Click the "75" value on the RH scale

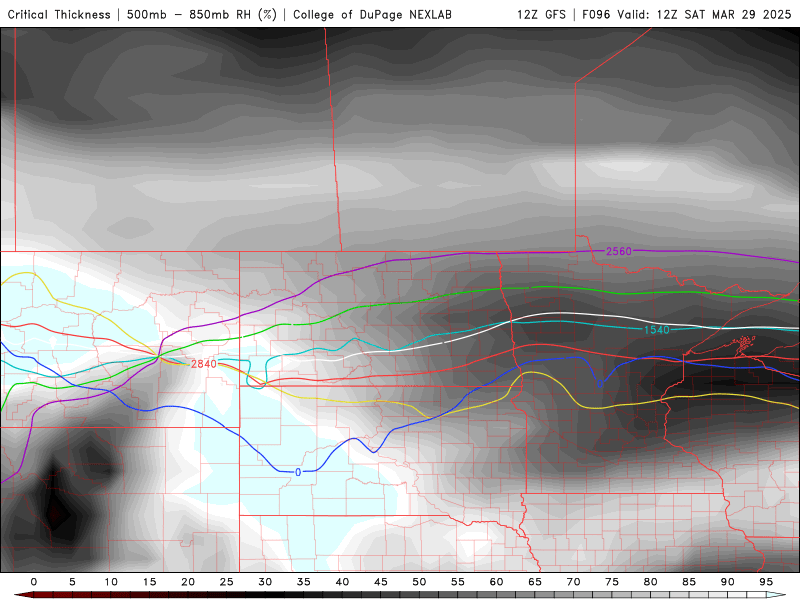pyautogui.click(x=612, y=582)
